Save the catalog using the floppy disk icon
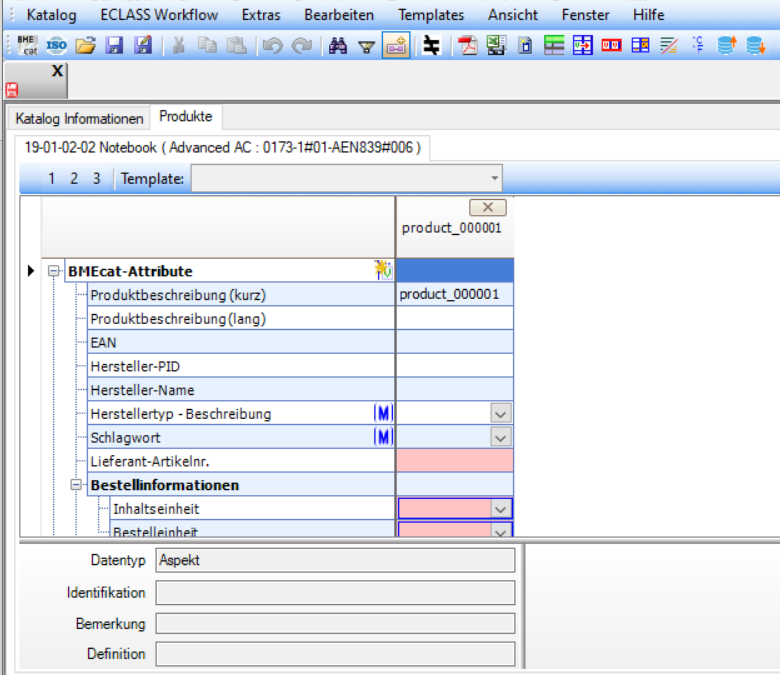 pyautogui.click(x=114, y=45)
